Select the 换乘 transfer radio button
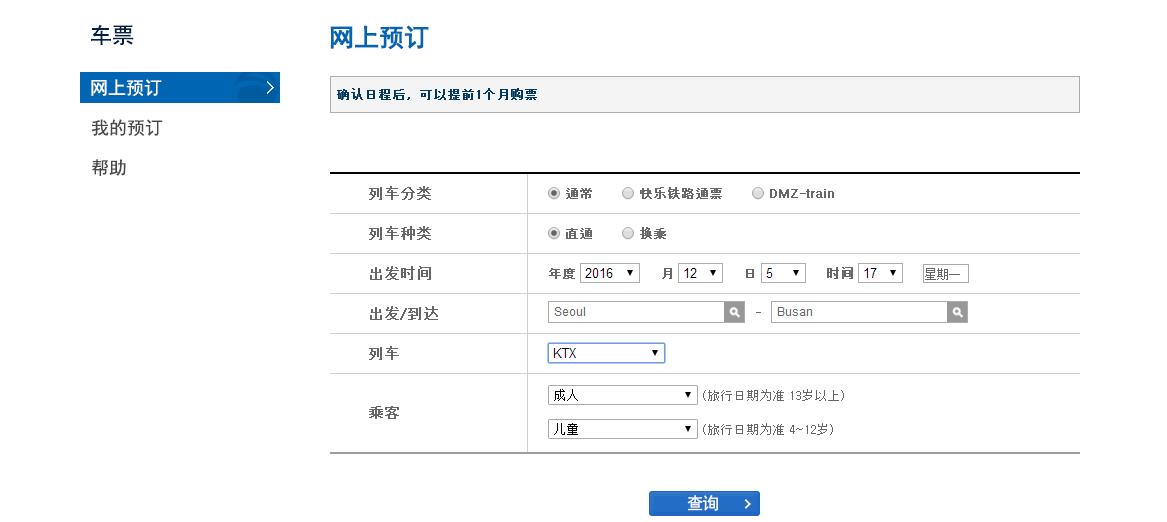 coord(628,234)
